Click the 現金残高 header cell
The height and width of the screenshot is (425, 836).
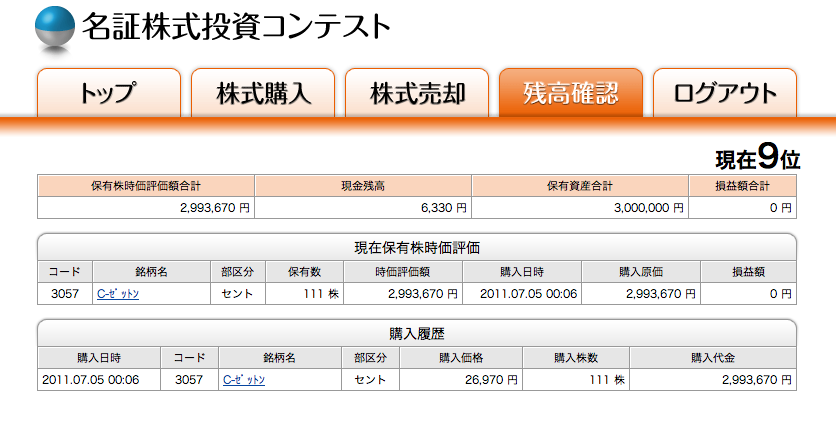pos(363,186)
